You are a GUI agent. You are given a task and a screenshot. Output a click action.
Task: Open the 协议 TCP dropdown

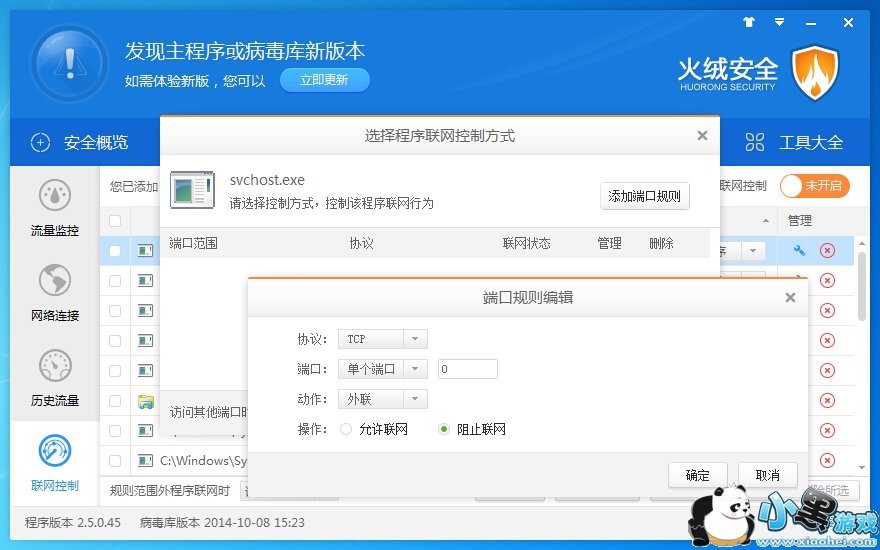click(x=383, y=339)
